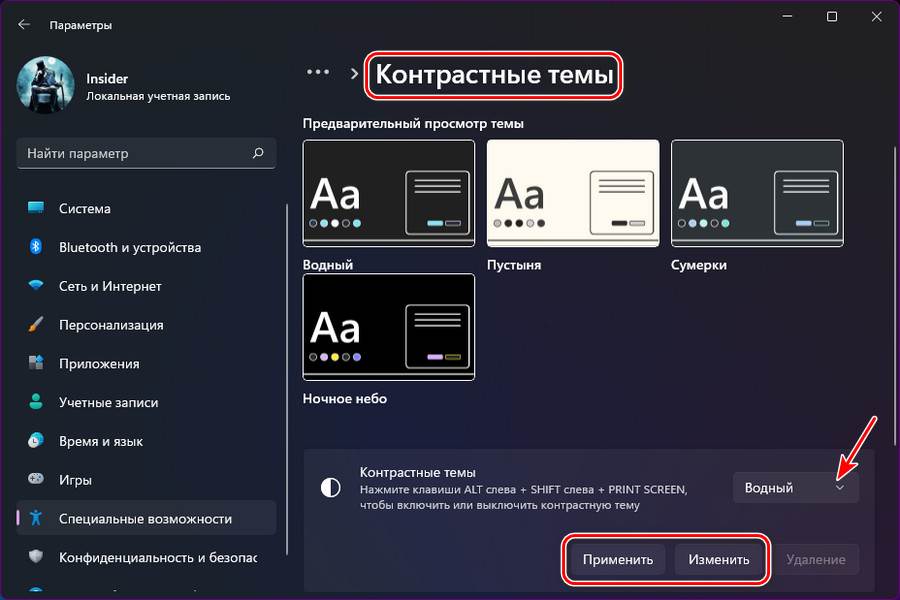Select the Ночное небо theme preview
Image resolution: width=900 pixels, height=600 pixels.
pos(389,327)
